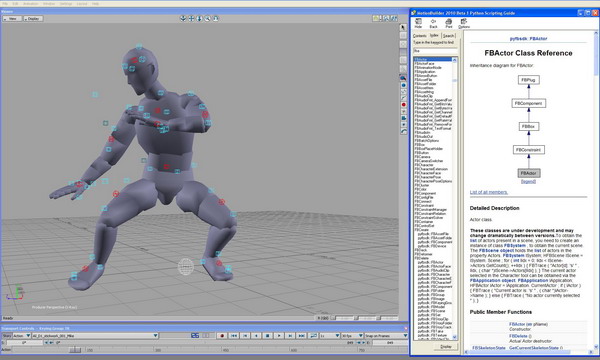Click the keyword input field in Index tab

435,50
